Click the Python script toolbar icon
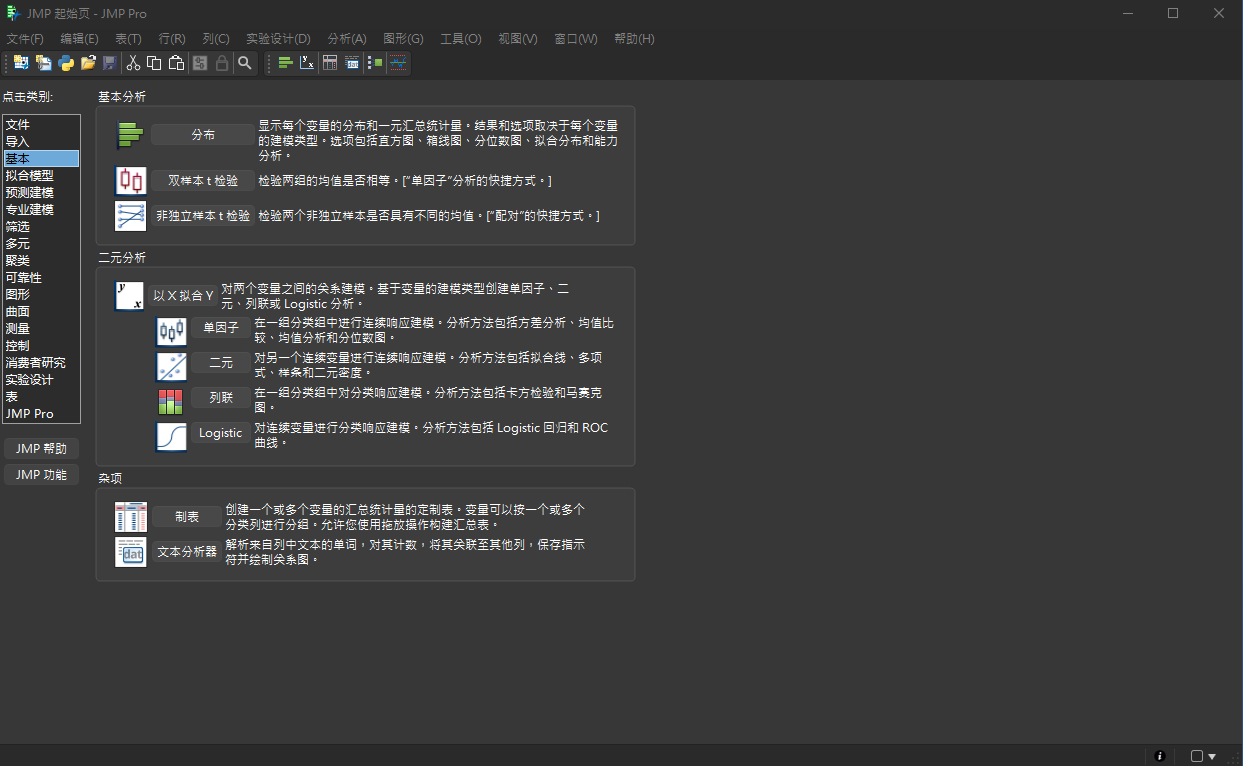The height and width of the screenshot is (766, 1243). 66,63
